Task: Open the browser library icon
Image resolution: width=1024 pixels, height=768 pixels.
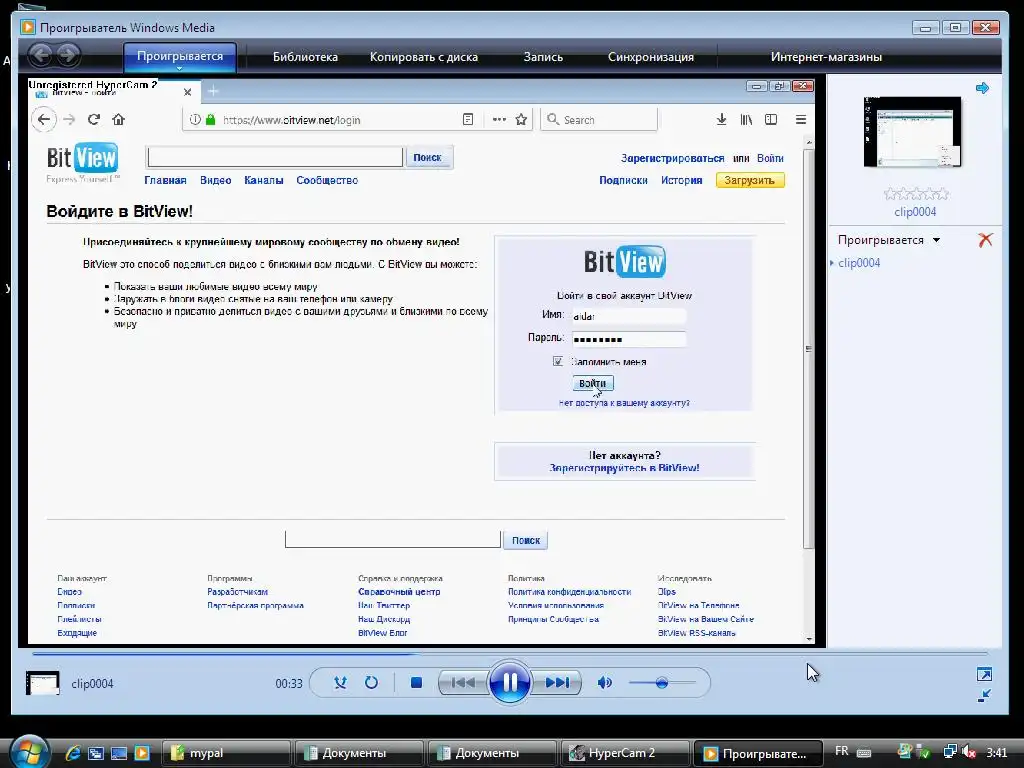Action: 746,120
